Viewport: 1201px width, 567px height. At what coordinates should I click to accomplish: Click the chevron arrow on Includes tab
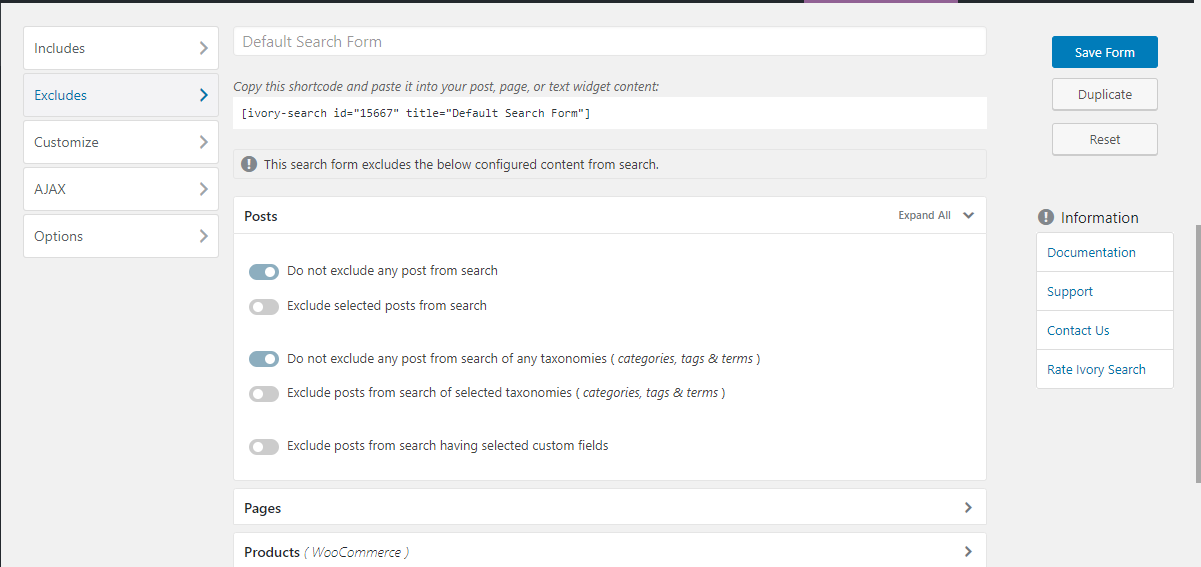[x=203, y=48]
